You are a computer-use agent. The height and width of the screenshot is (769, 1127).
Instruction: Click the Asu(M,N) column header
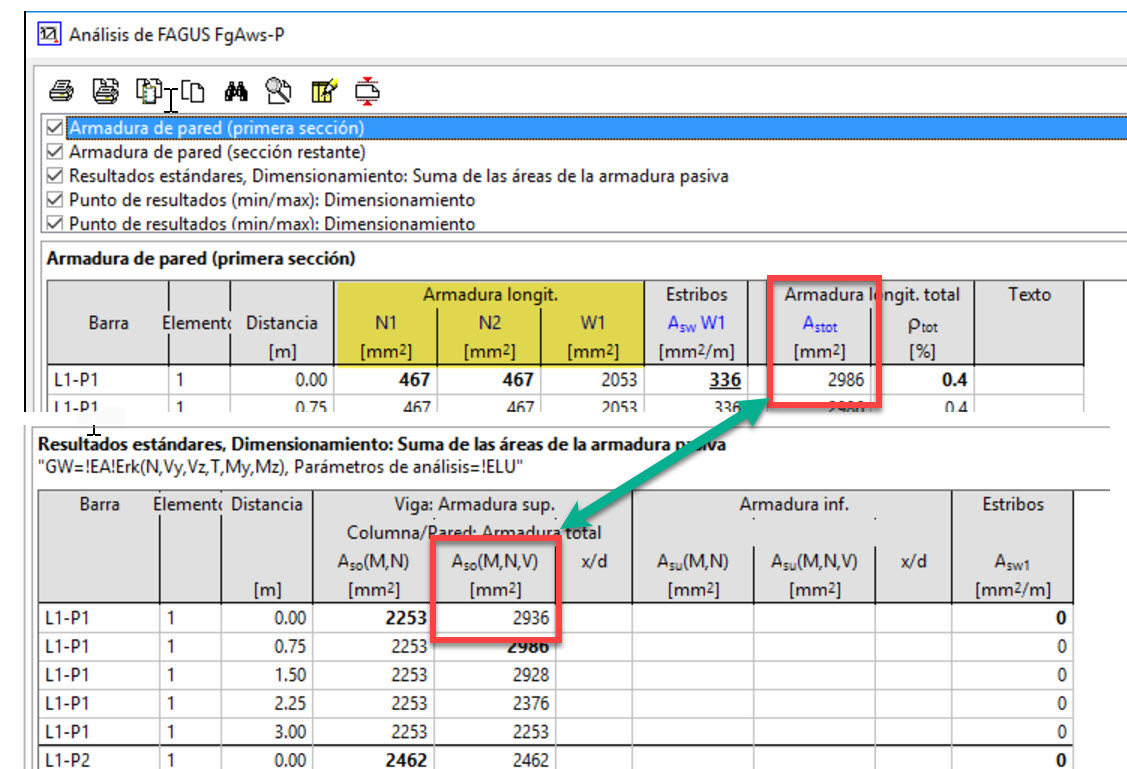pyautogui.click(x=693, y=563)
